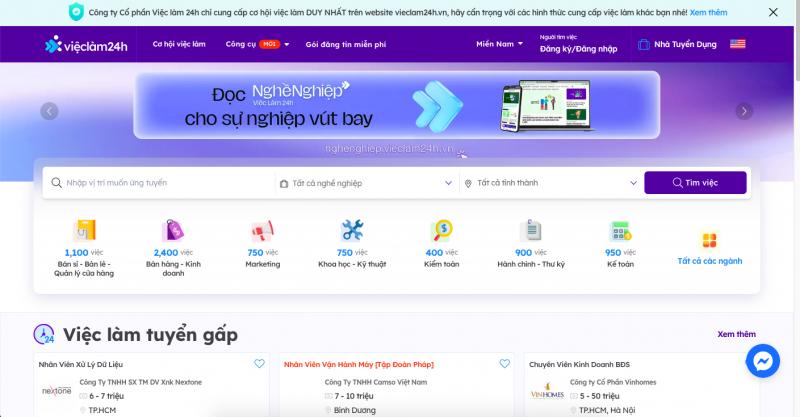The height and width of the screenshot is (417, 800).
Task: Save the Nhân Viên Vận Hành Máy job
Action: [x=505, y=363]
